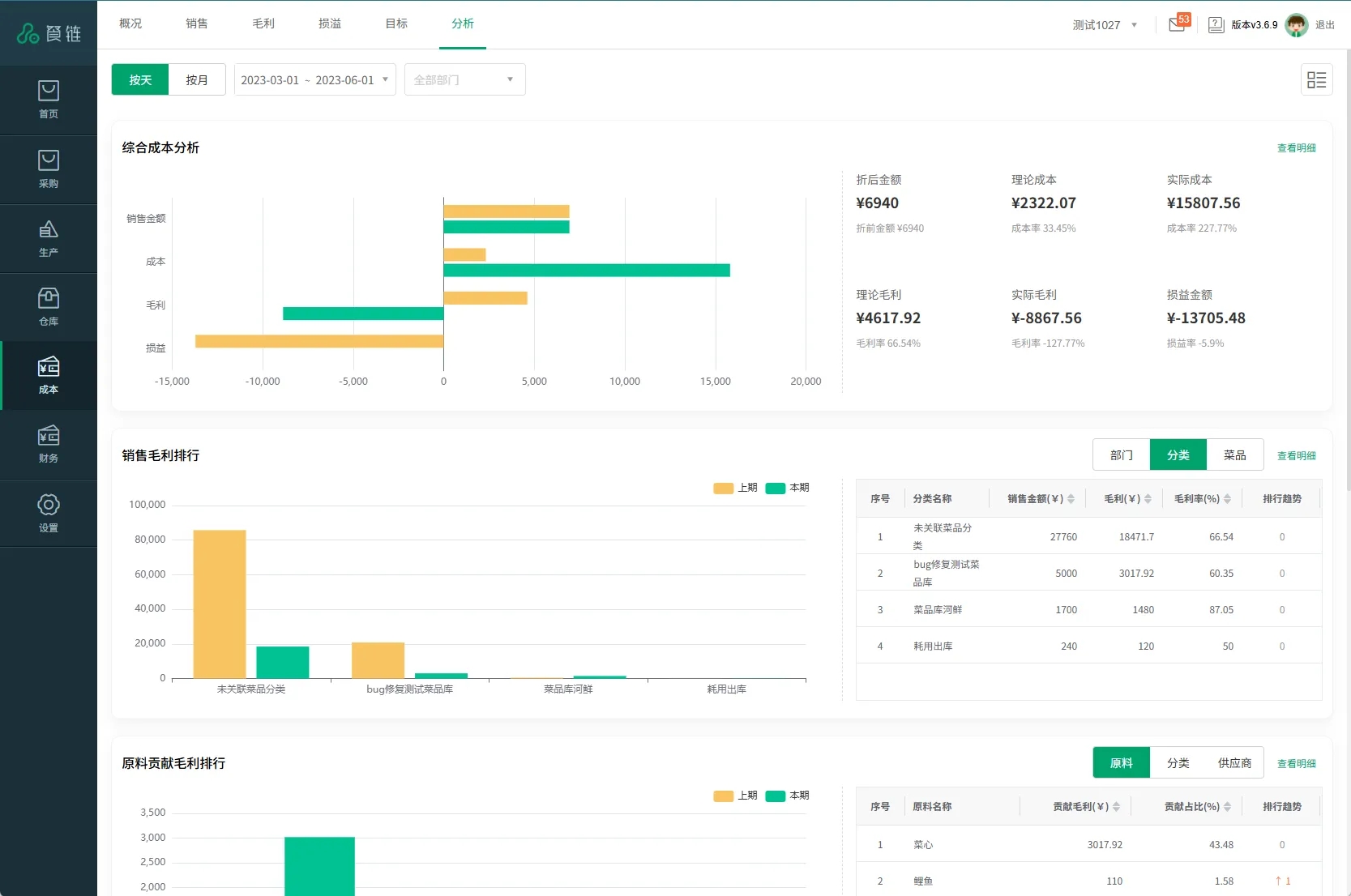Viewport: 1351px width, 896px height.
Task: Toggle the 上期 legend swatch in sales chart
Action: 723,488
